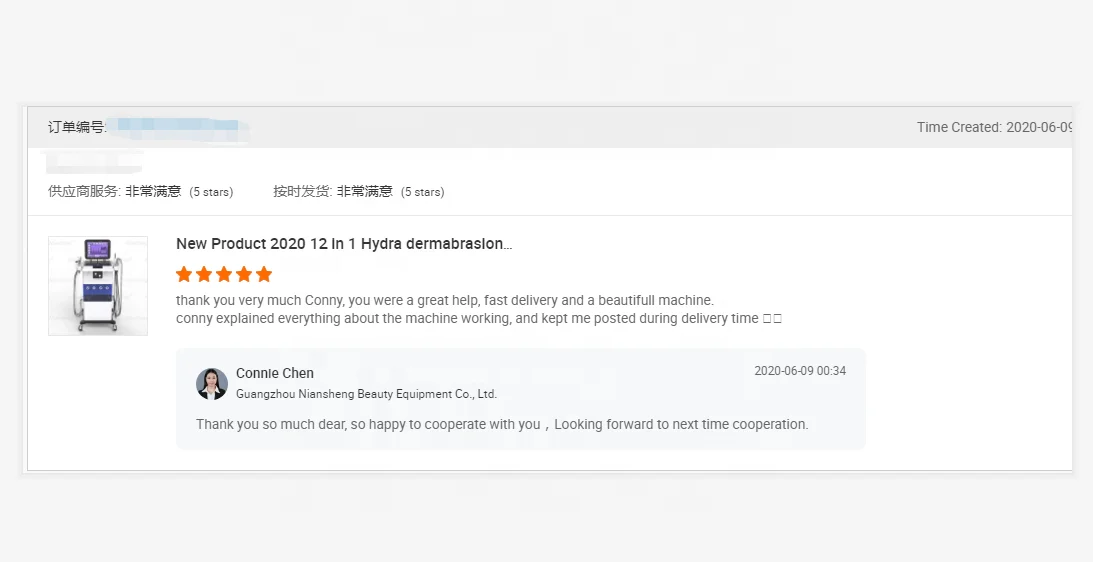
Task: Click the third orange rating star
Action: coord(224,274)
